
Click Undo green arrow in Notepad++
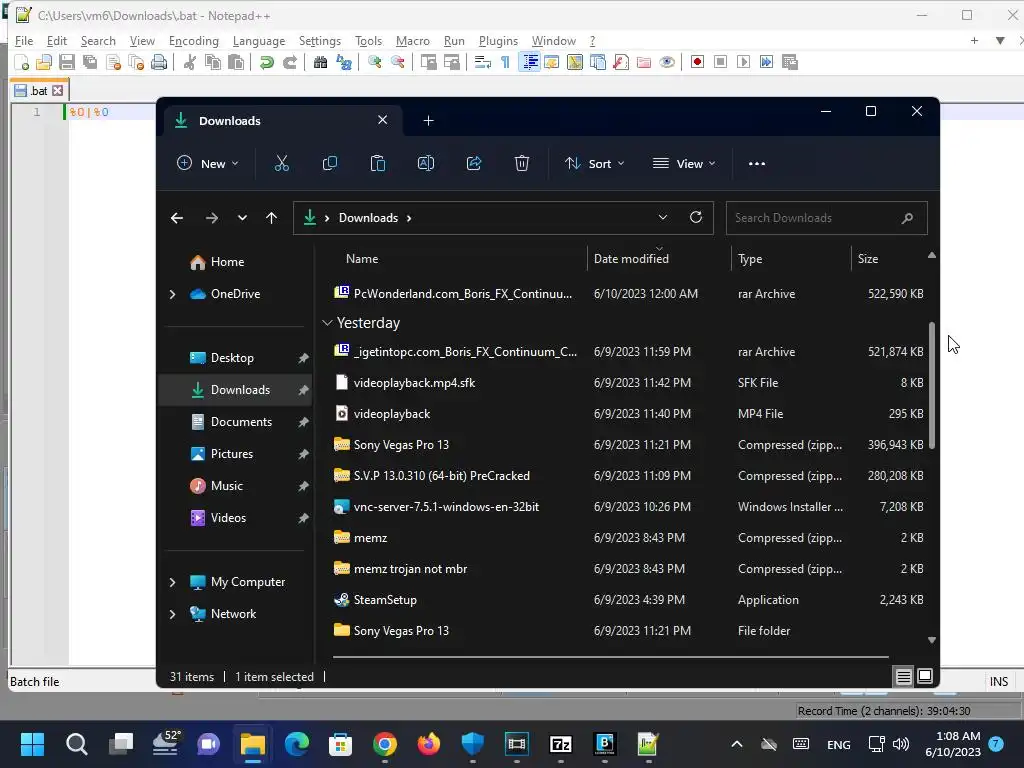coord(266,62)
